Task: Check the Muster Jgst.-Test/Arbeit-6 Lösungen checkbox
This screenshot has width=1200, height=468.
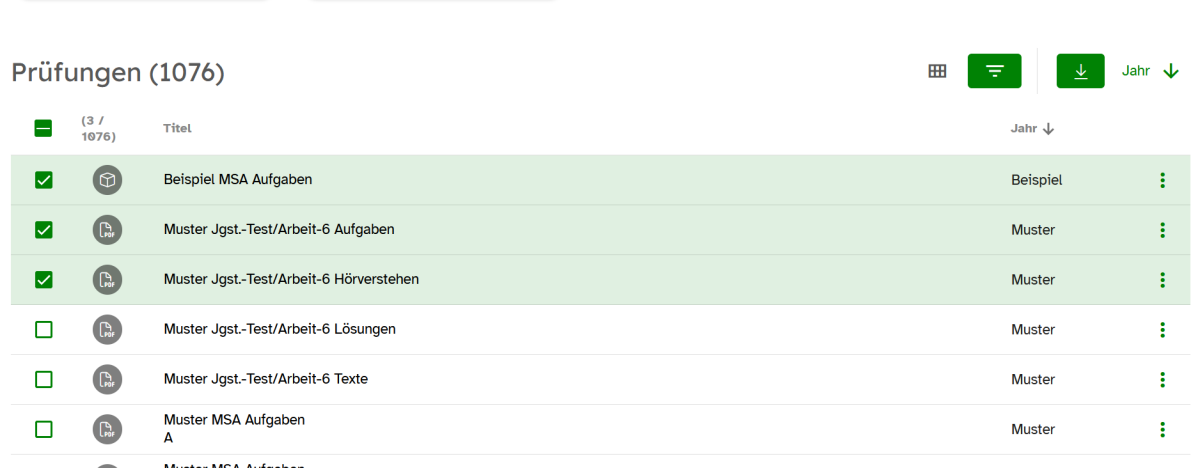Action: point(44,330)
